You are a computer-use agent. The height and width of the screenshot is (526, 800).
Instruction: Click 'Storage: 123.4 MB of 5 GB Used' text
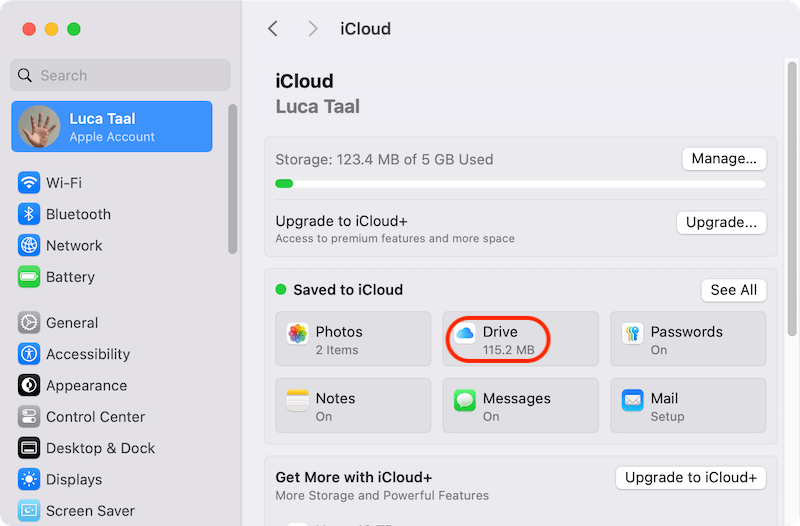384,159
